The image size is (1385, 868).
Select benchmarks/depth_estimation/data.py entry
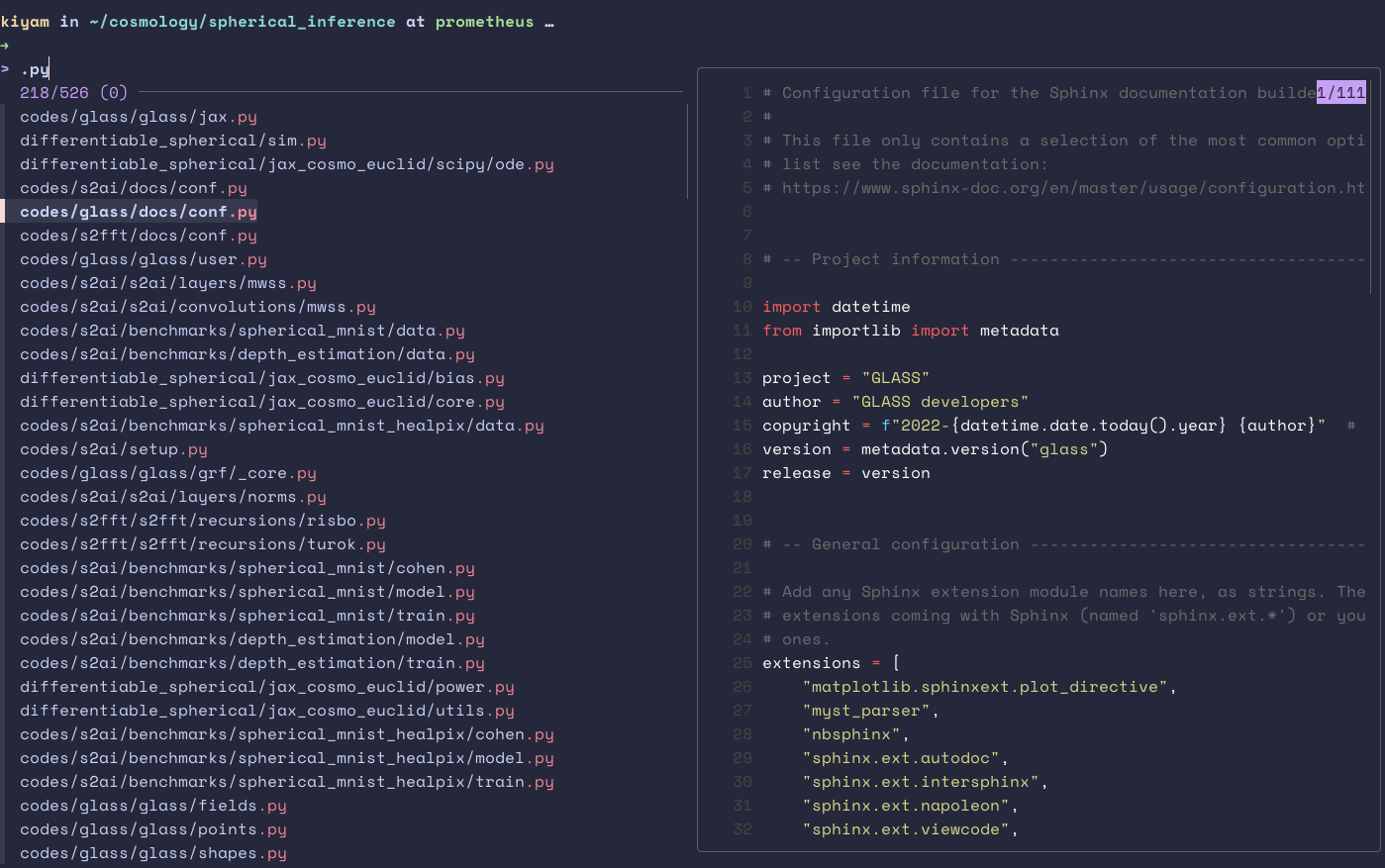(x=247, y=354)
